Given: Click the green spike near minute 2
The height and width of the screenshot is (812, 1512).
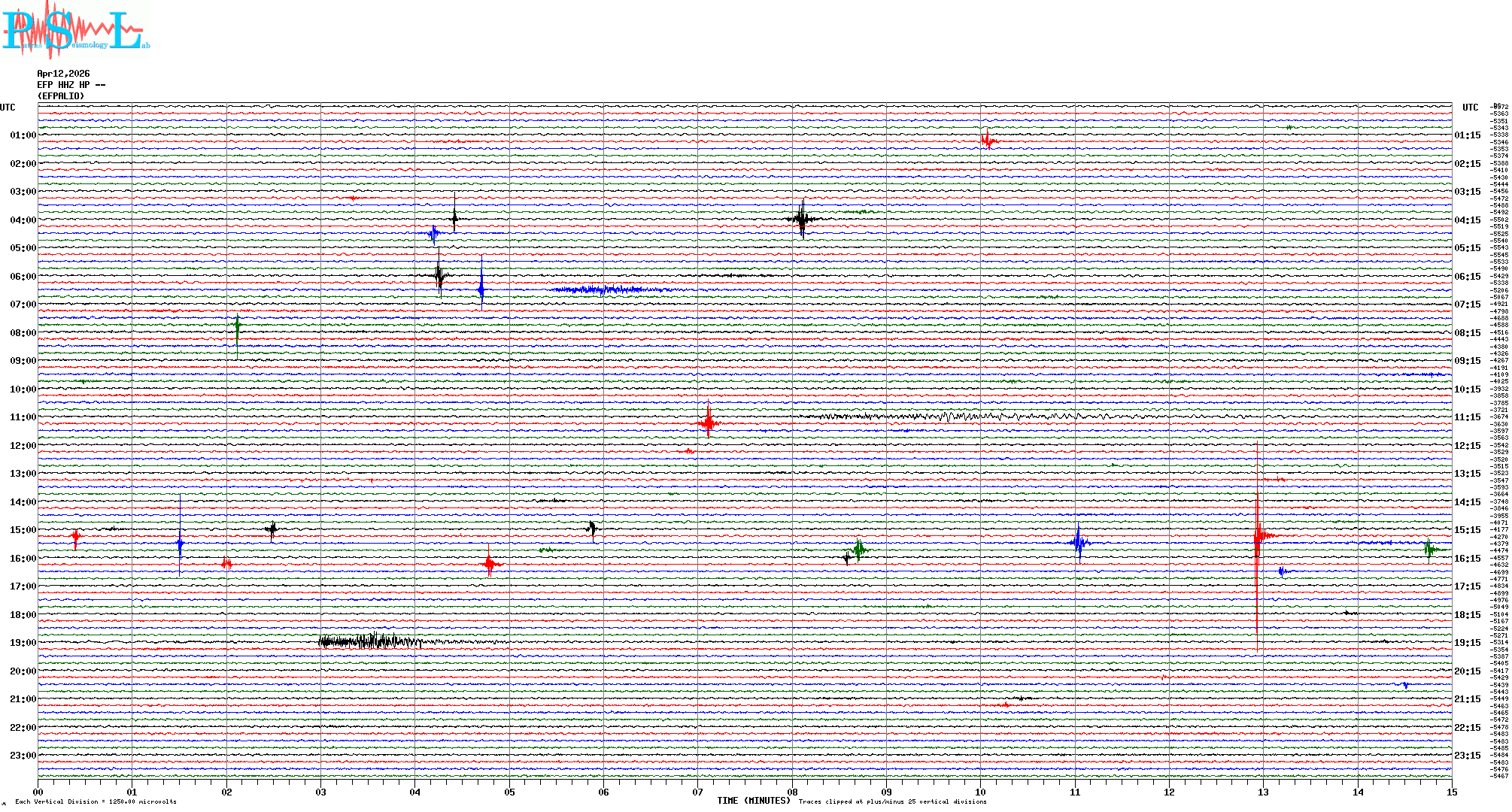Looking at the screenshot, I should [x=238, y=328].
